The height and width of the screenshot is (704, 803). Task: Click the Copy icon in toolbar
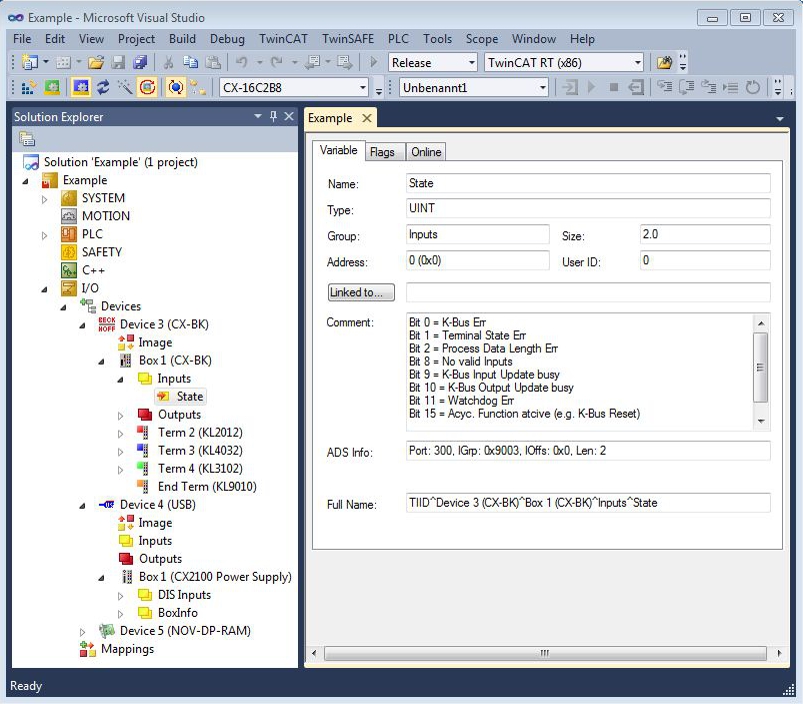coord(191,62)
